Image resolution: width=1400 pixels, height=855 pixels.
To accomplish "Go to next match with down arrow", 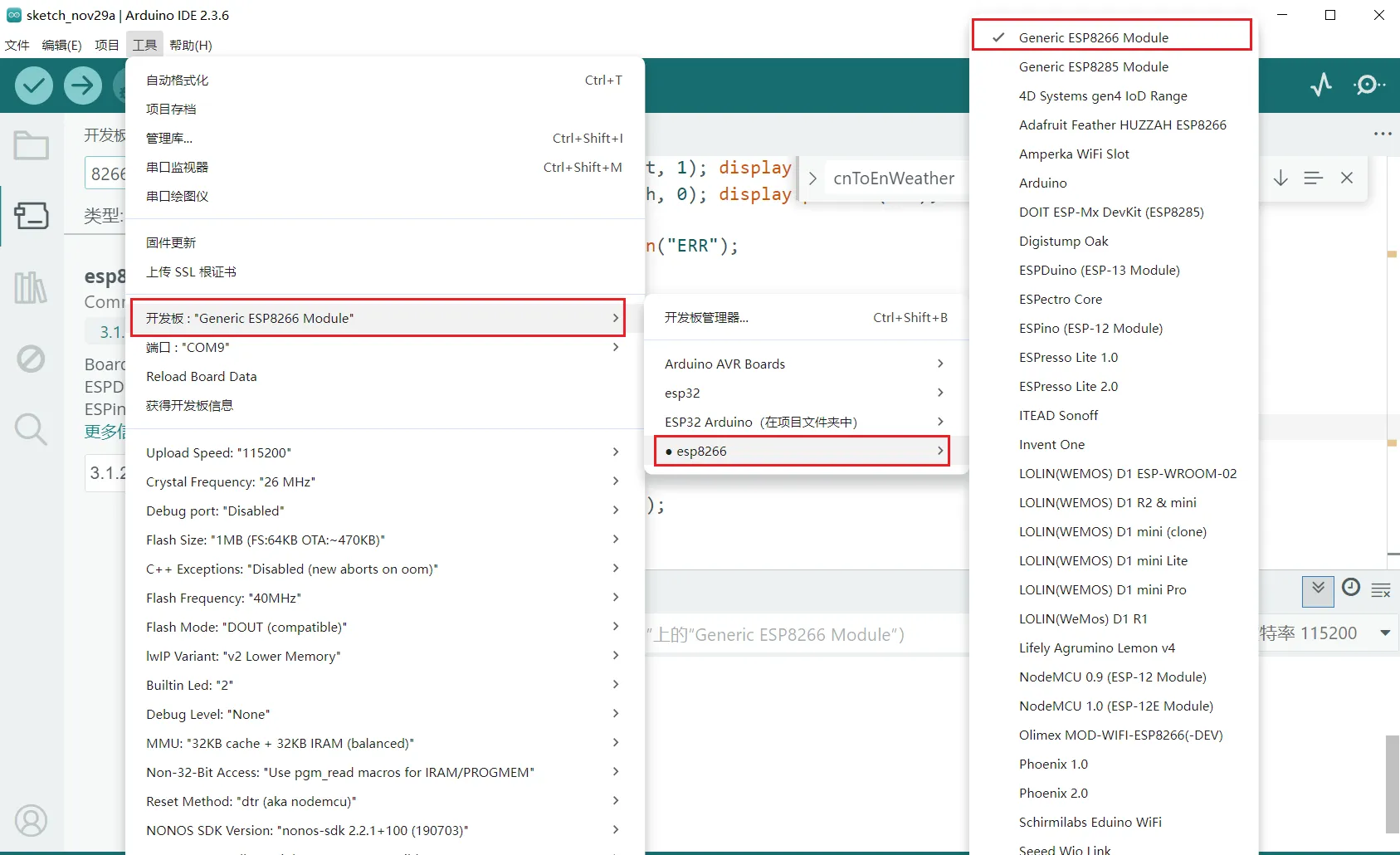I will pyautogui.click(x=1280, y=178).
